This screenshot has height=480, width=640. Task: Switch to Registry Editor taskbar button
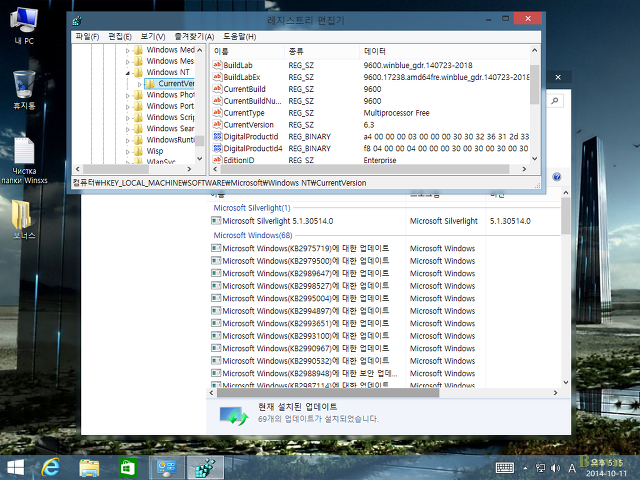pyautogui.click(x=205, y=468)
